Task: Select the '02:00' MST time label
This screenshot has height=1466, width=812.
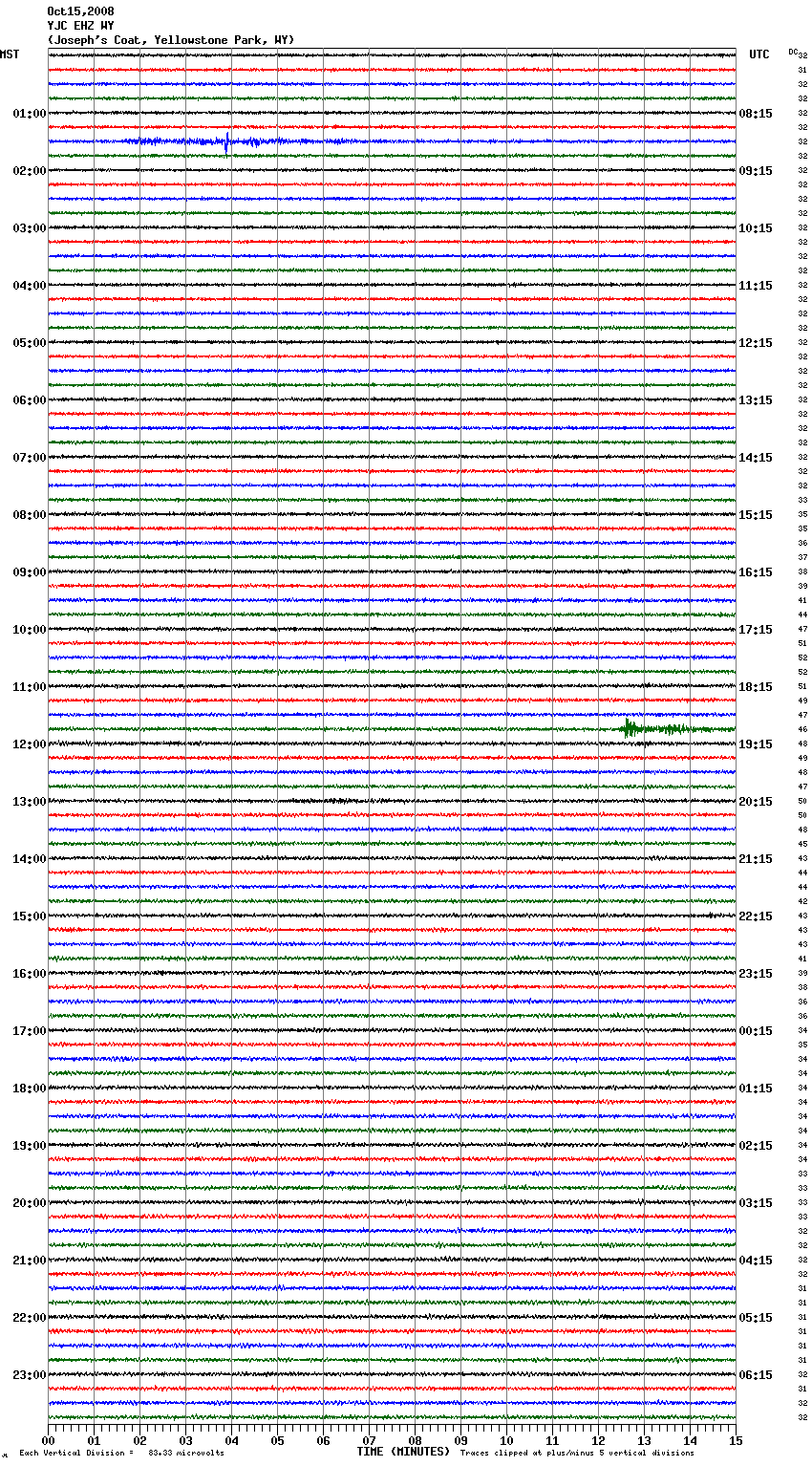Action: [30, 171]
